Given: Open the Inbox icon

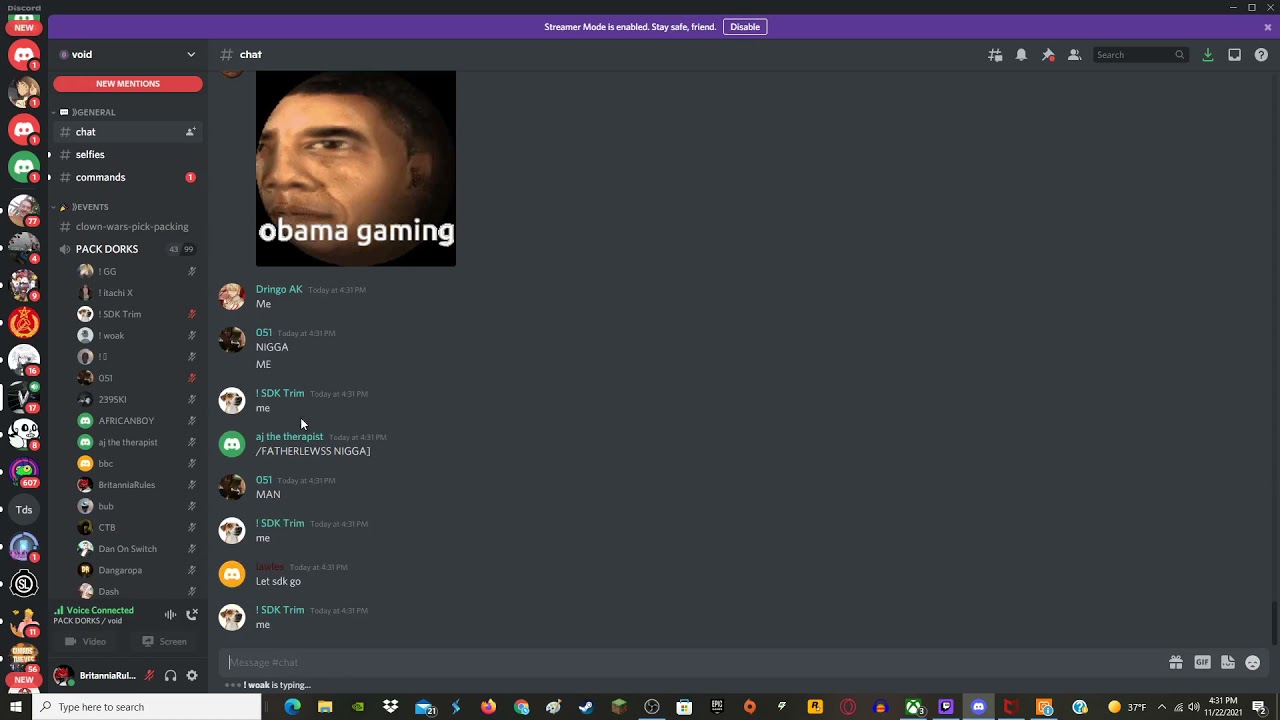Looking at the screenshot, I should [1235, 55].
